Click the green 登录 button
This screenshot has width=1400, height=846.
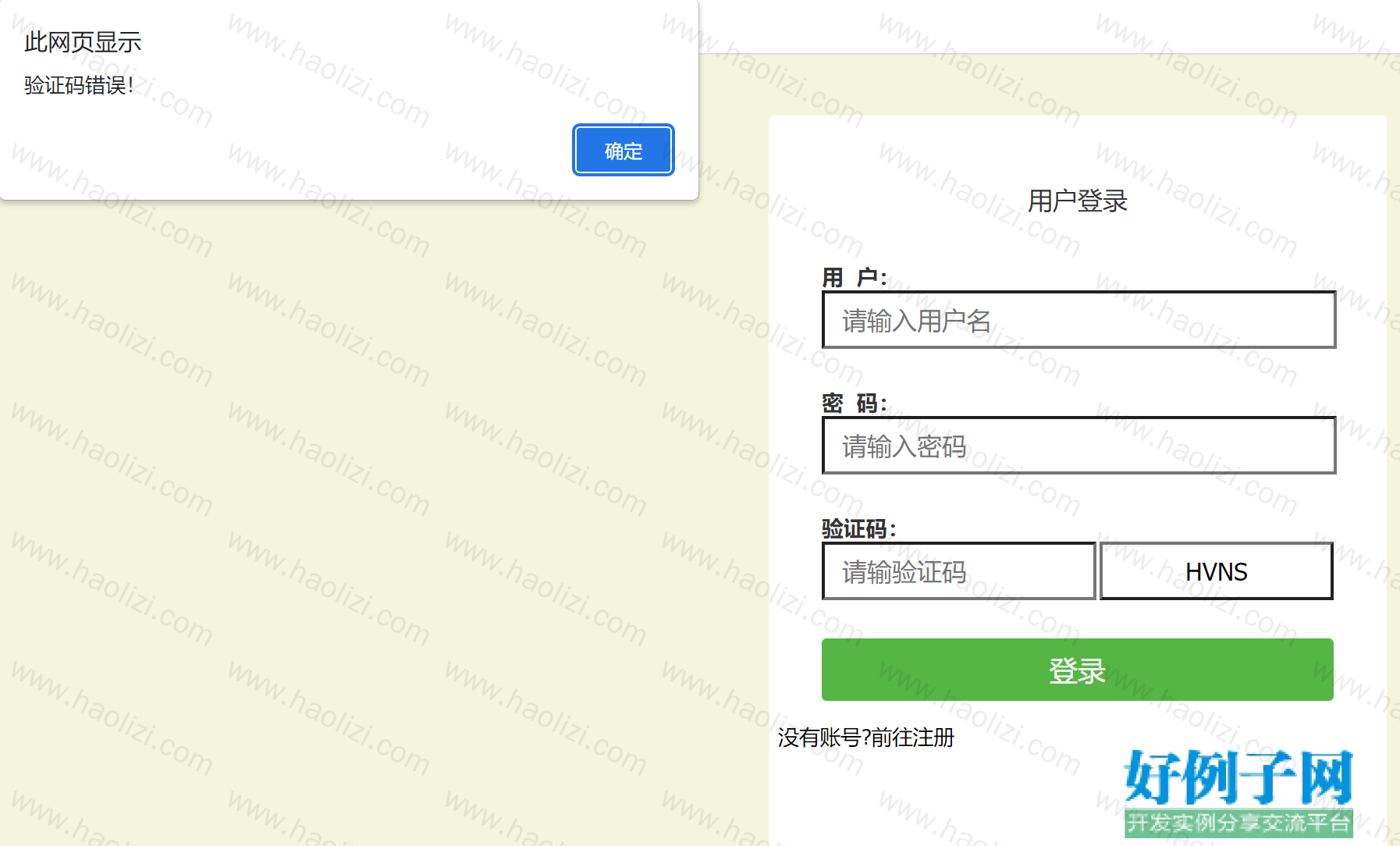coord(1077,670)
